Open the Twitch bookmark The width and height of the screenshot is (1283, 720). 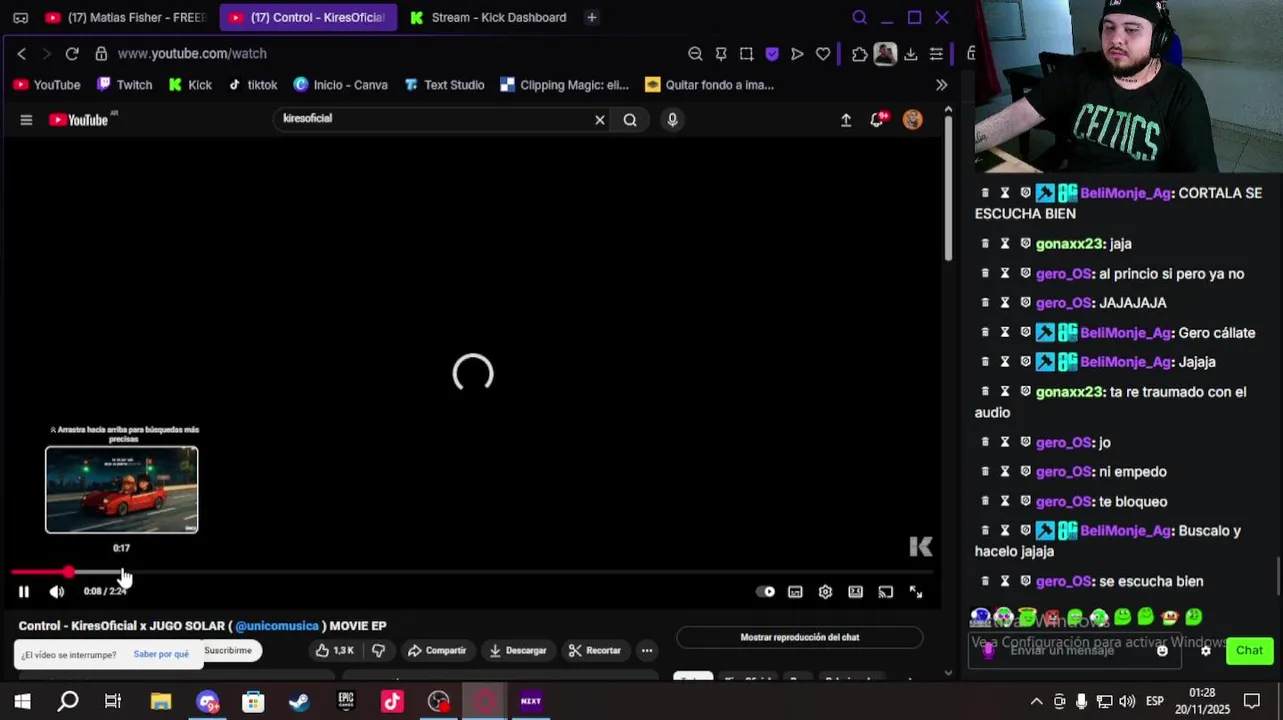[x=125, y=85]
